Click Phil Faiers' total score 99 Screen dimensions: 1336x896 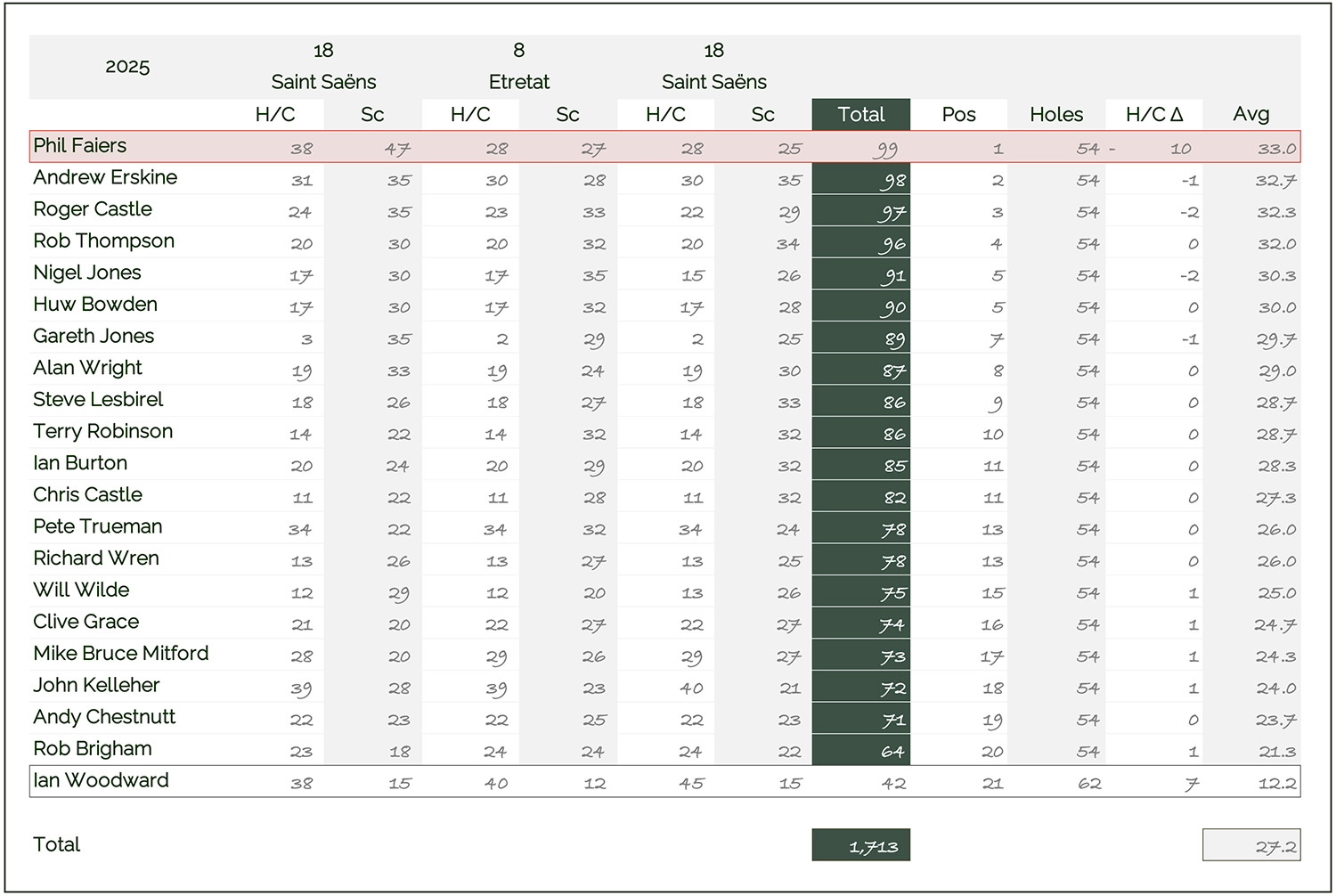coord(885,149)
